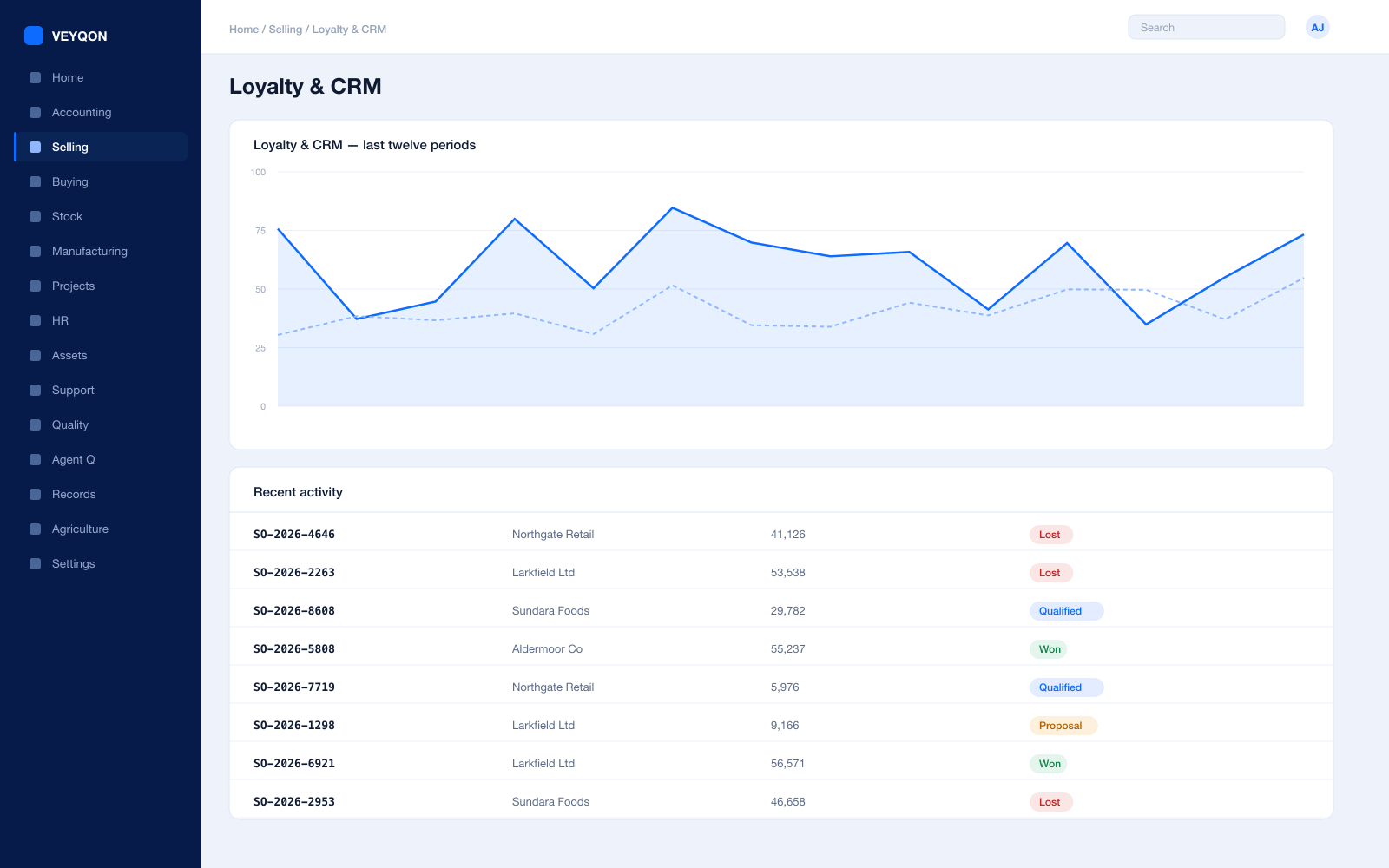Go to Accounting module
Image resolution: width=1389 pixels, height=868 pixels.
(101, 112)
